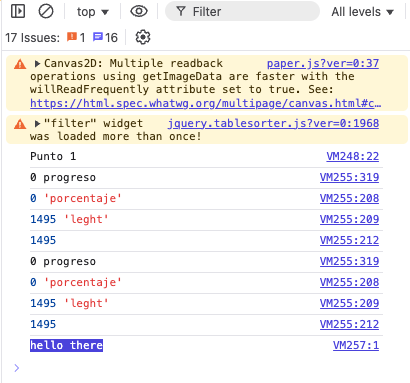Open the html.spec.whatwg.org canvas link
Image resolution: width=410 pixels, height=383 pixels.
206,103
